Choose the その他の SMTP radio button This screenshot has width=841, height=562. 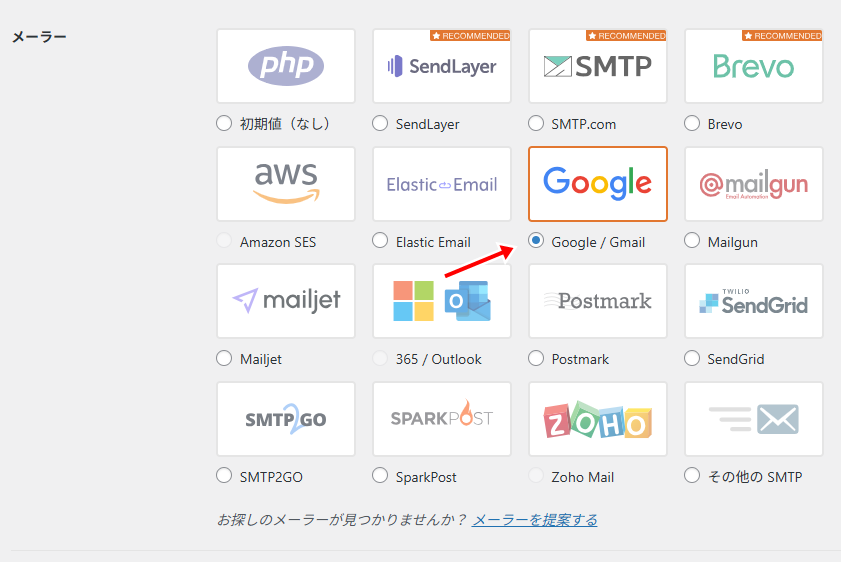click(x=692, y=475)
